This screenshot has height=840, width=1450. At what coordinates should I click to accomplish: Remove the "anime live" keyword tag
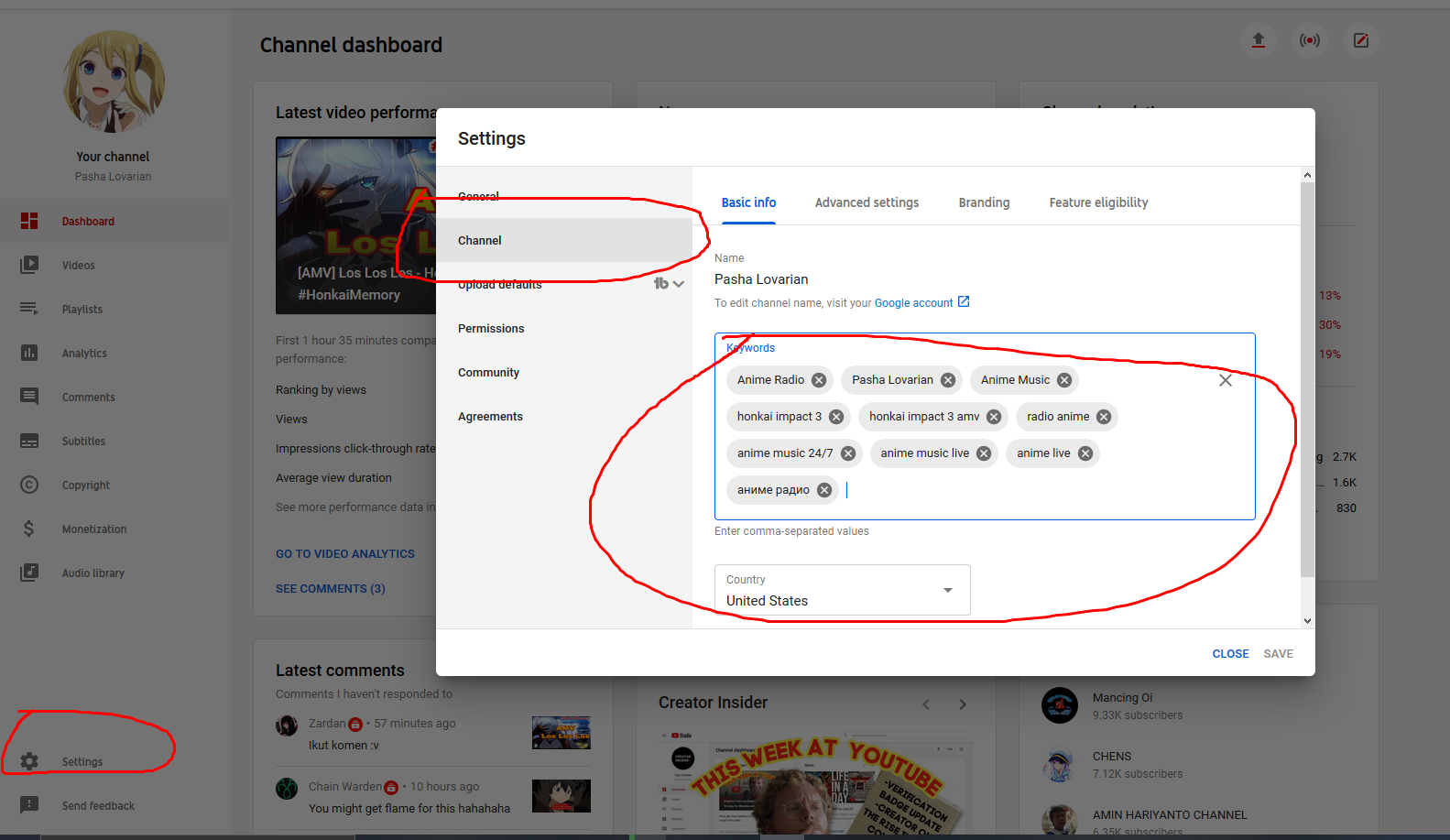pyautogui.click(x=1085, y=453)
